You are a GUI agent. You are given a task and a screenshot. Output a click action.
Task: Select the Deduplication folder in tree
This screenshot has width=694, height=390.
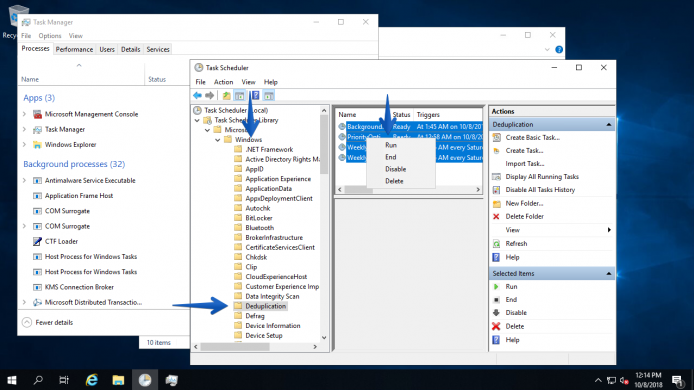click(266, 306)
